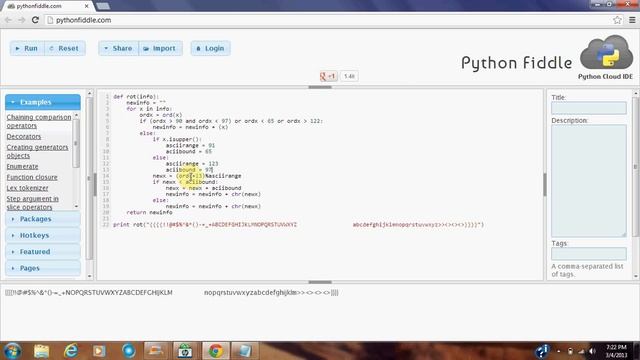Launch Internet Explorer from taskbar
The width and height of the screenshot is (640, 360).
tap(71, 351)
